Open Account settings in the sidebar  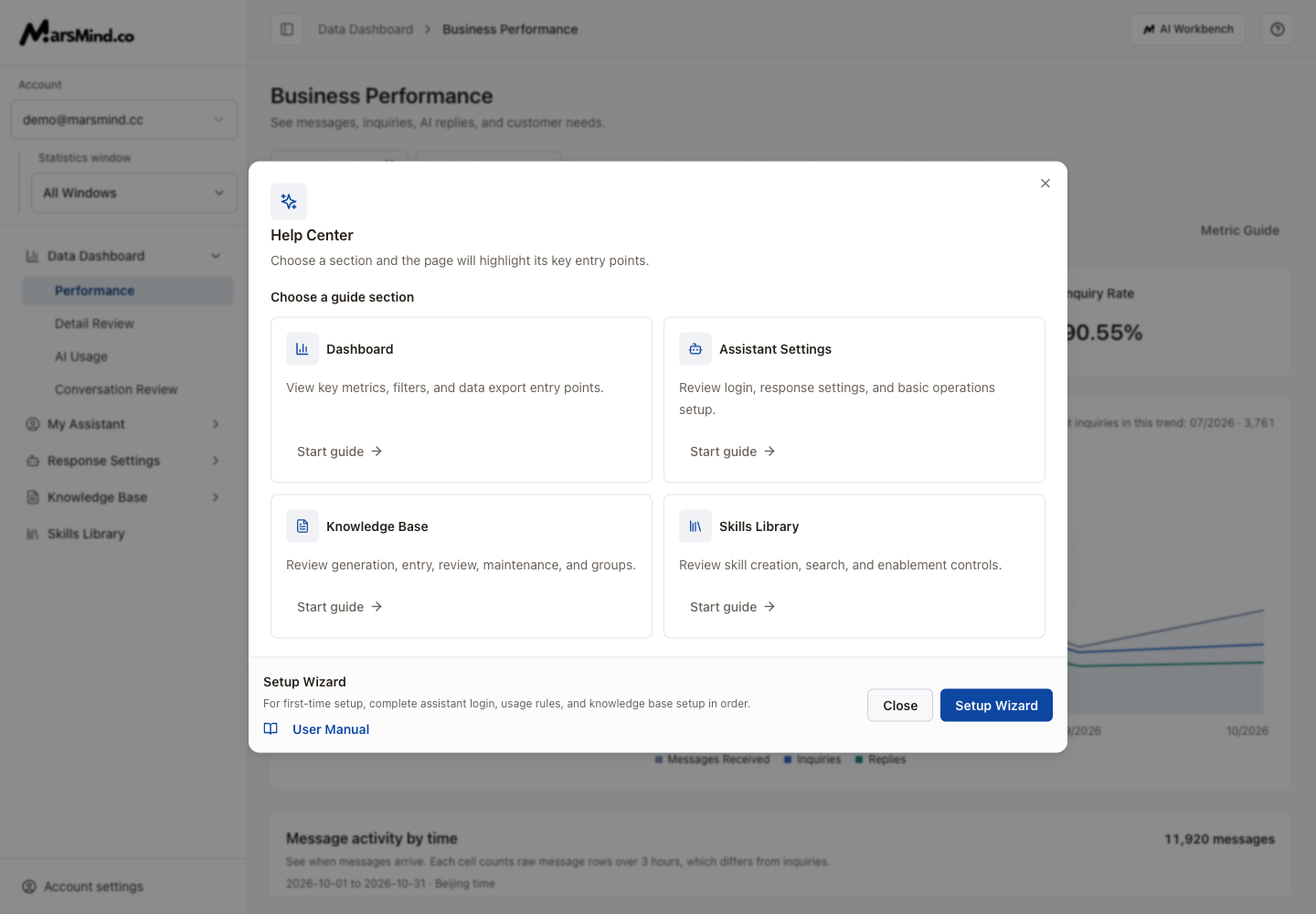[83, 887]
